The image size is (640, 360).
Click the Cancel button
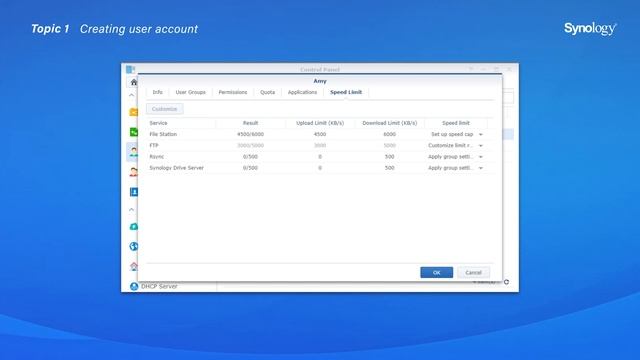[x=473, y=273]
